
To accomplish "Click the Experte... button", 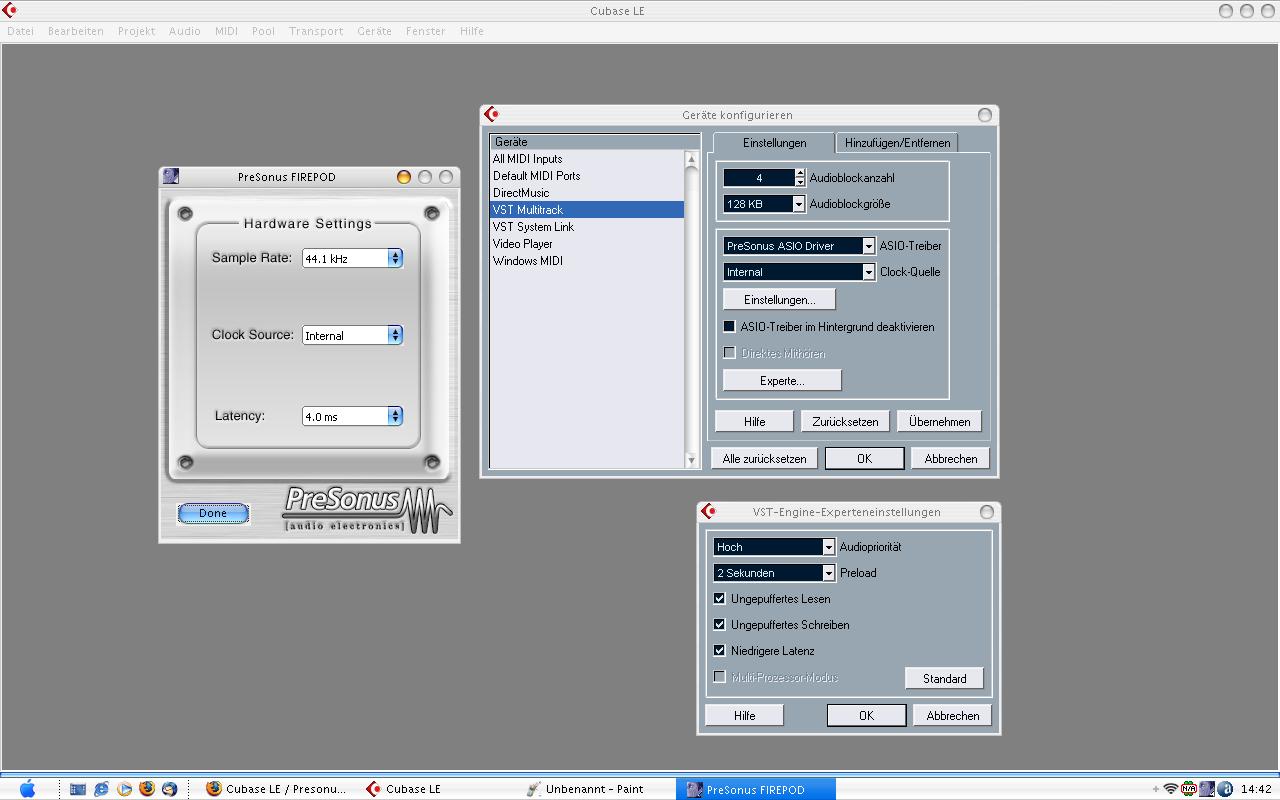I will coord(782,380).
